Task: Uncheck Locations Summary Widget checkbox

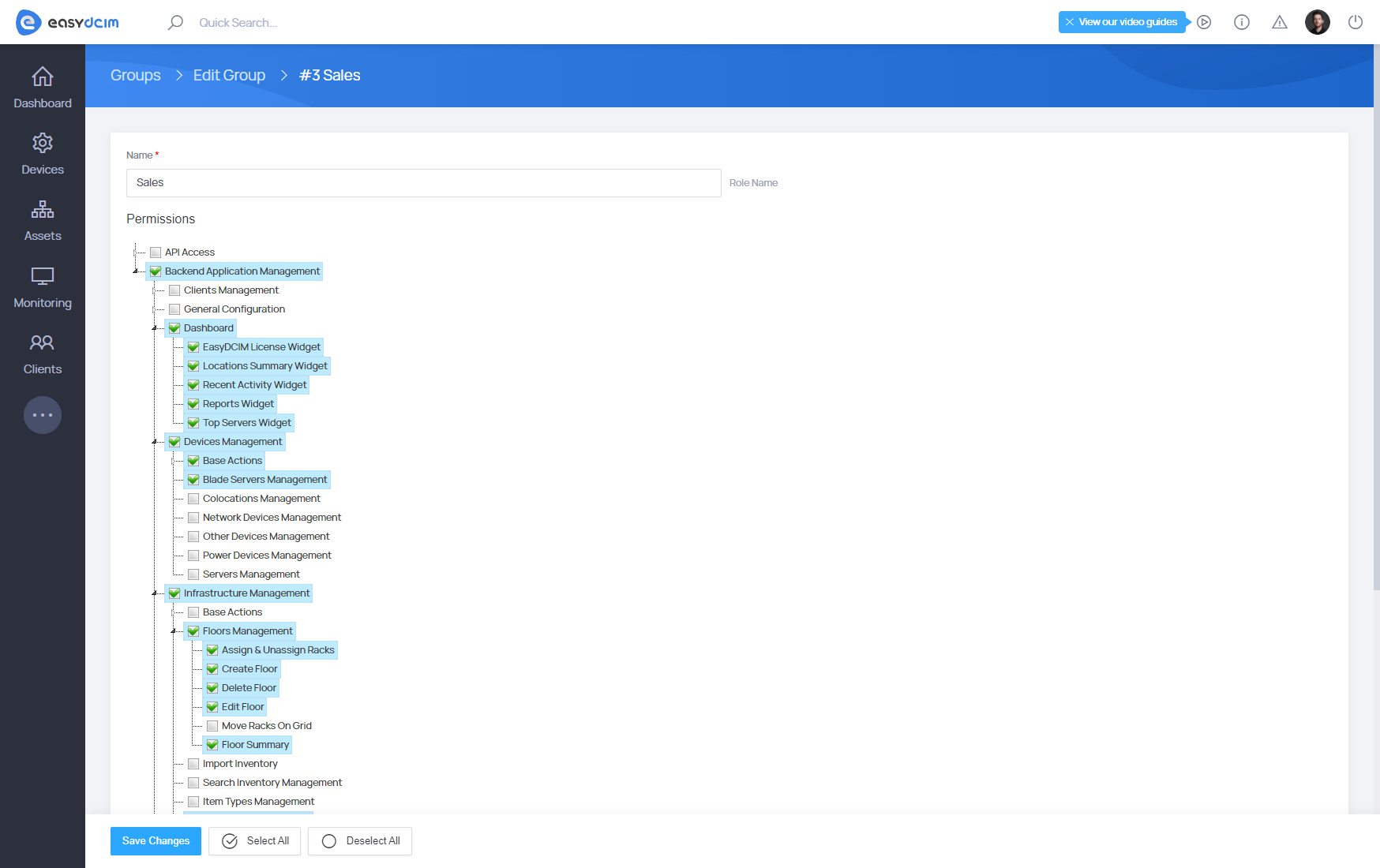Action: click(193, 366)
